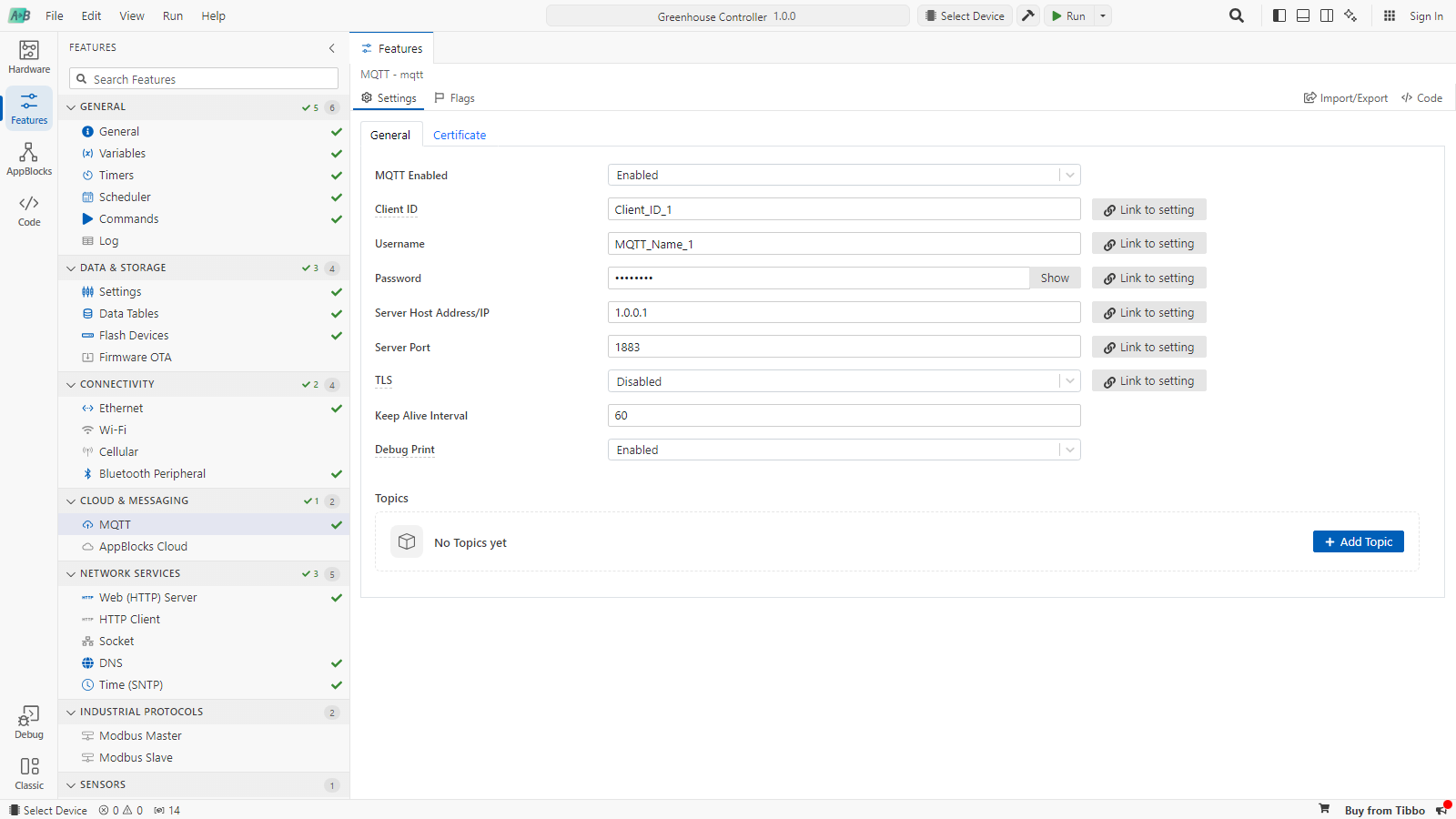1456x819 pixels.
Task: Open the File menu
Action: pyautogui.click(x=55, y=15)
